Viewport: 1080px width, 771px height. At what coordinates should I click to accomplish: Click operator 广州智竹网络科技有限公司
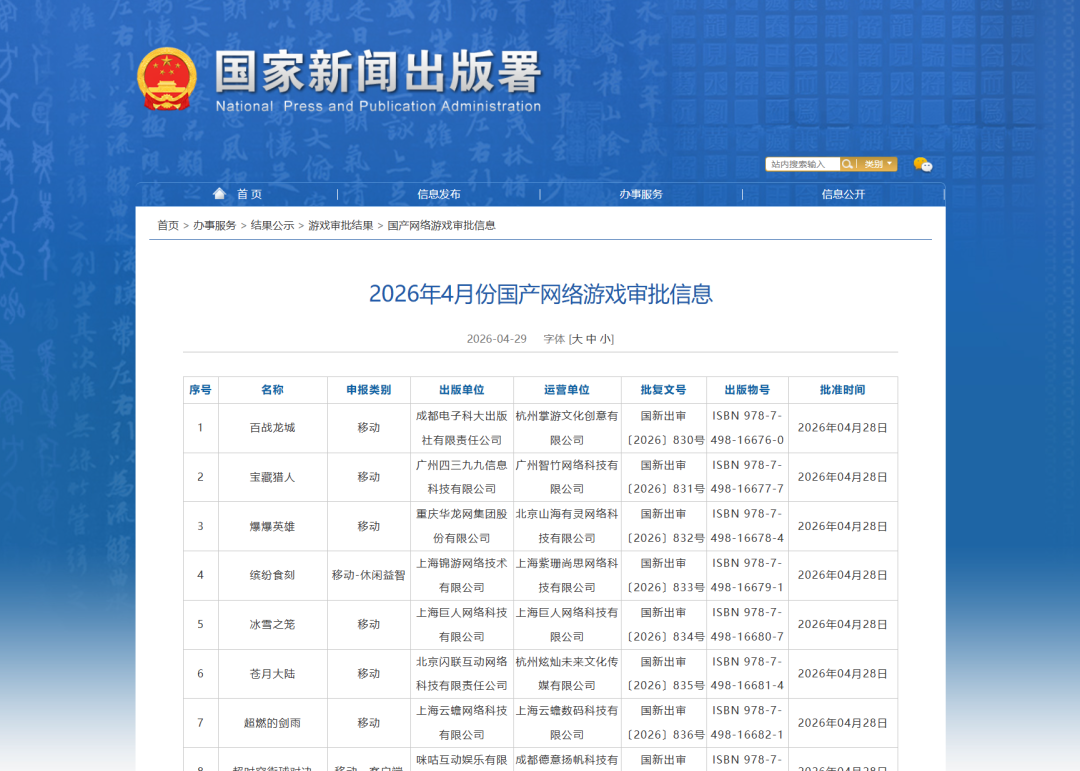[567, 477]
